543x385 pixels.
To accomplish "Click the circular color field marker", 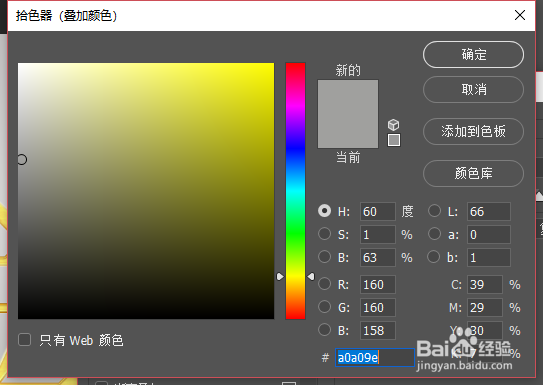I will coord(22,160).
